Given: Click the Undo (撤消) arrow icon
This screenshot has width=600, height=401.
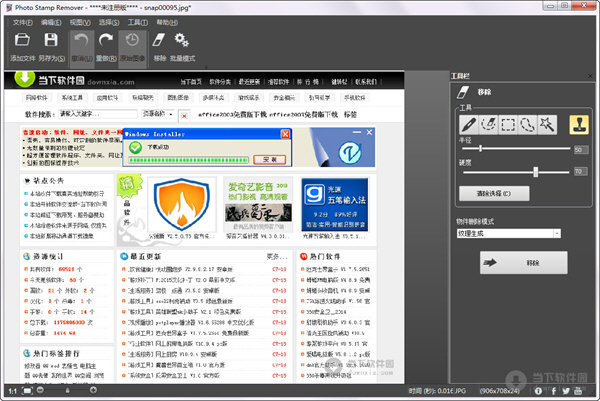Looking at the screenshot, I should [82, 40].
